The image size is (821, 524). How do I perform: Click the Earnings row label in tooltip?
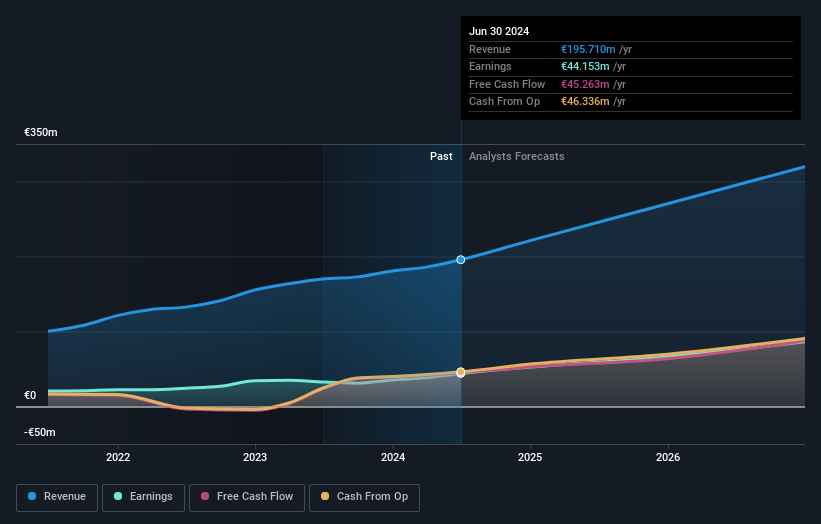490,66
